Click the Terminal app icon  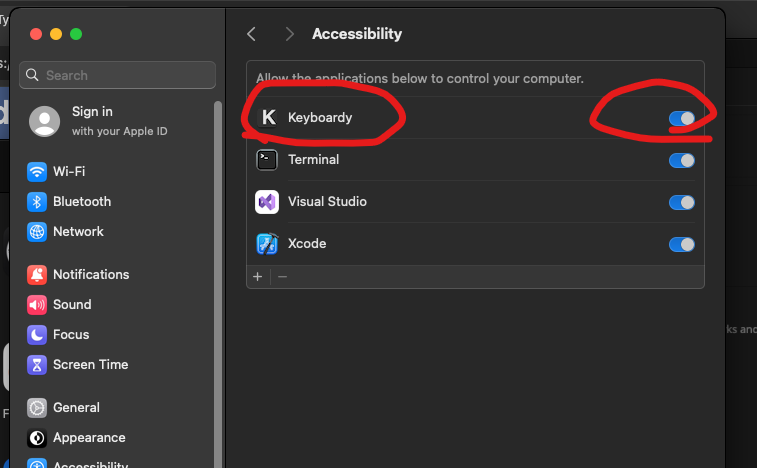267,160
